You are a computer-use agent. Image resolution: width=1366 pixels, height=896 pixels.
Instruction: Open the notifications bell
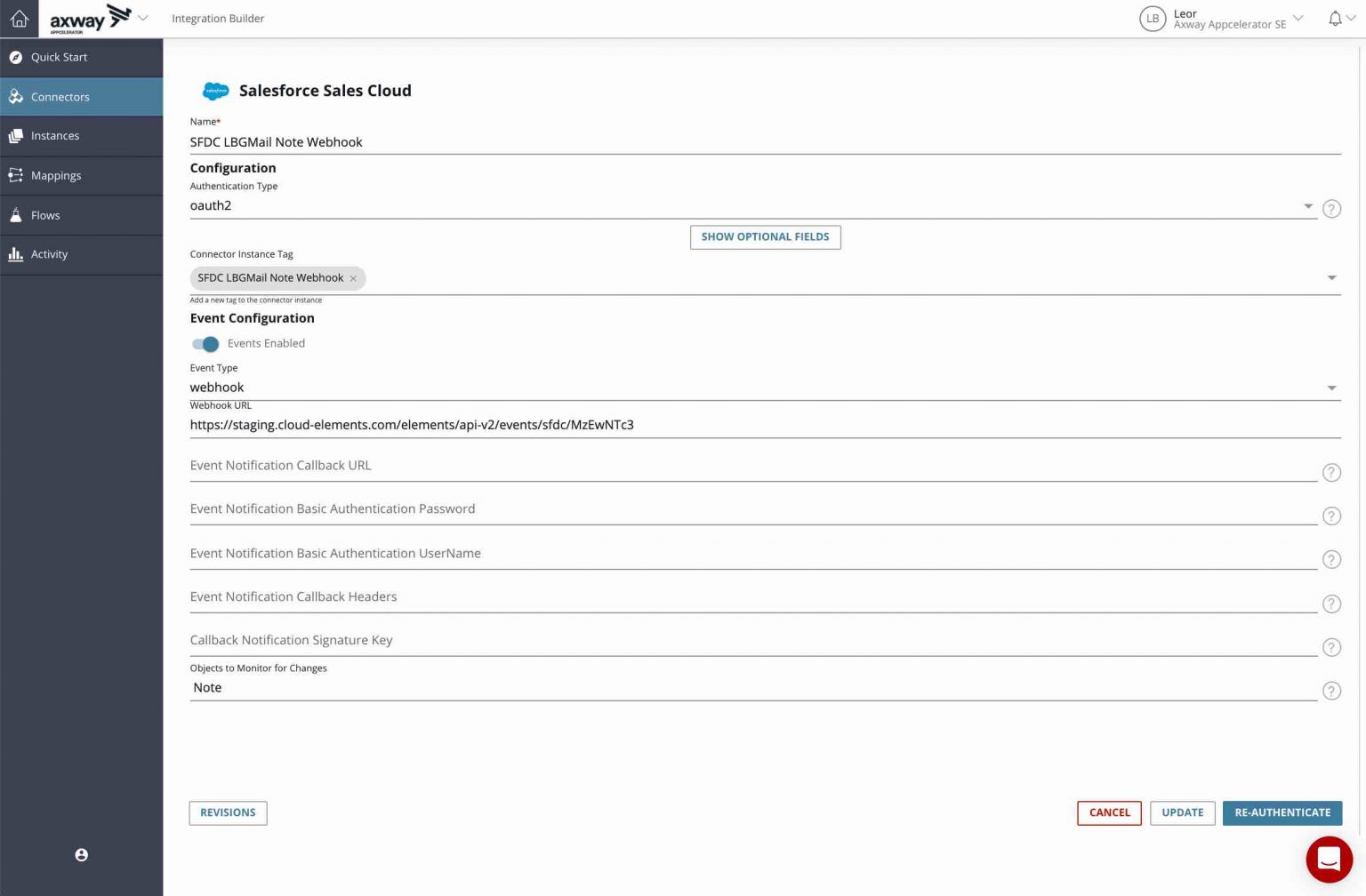point(1335,19)
